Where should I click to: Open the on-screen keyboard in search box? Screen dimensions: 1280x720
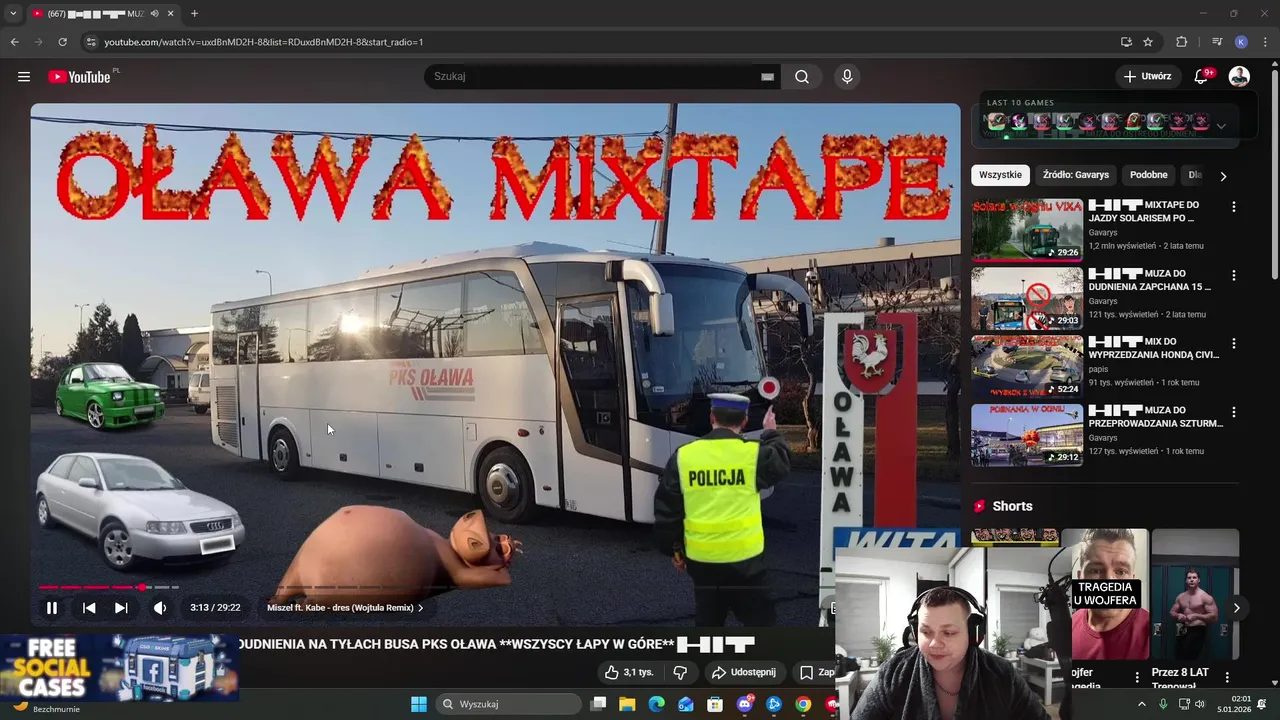click(767, 77)
